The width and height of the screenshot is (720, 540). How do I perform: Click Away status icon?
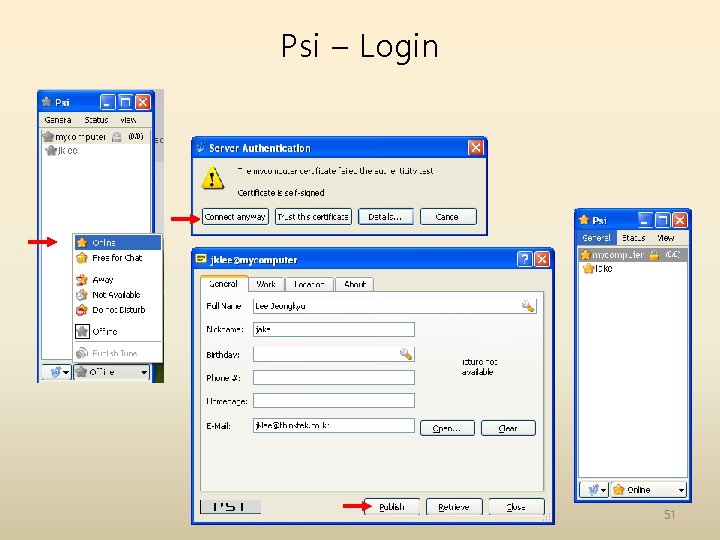tap(82, 280)
